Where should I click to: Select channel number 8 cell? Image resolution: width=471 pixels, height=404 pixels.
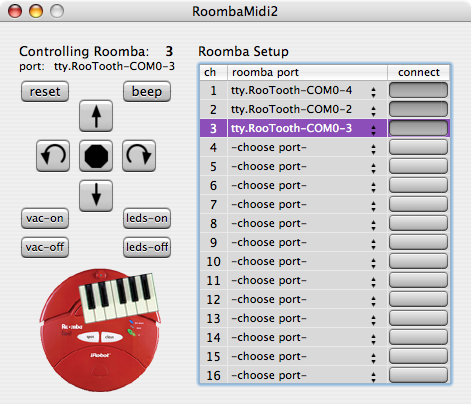(x=213, y=223)
